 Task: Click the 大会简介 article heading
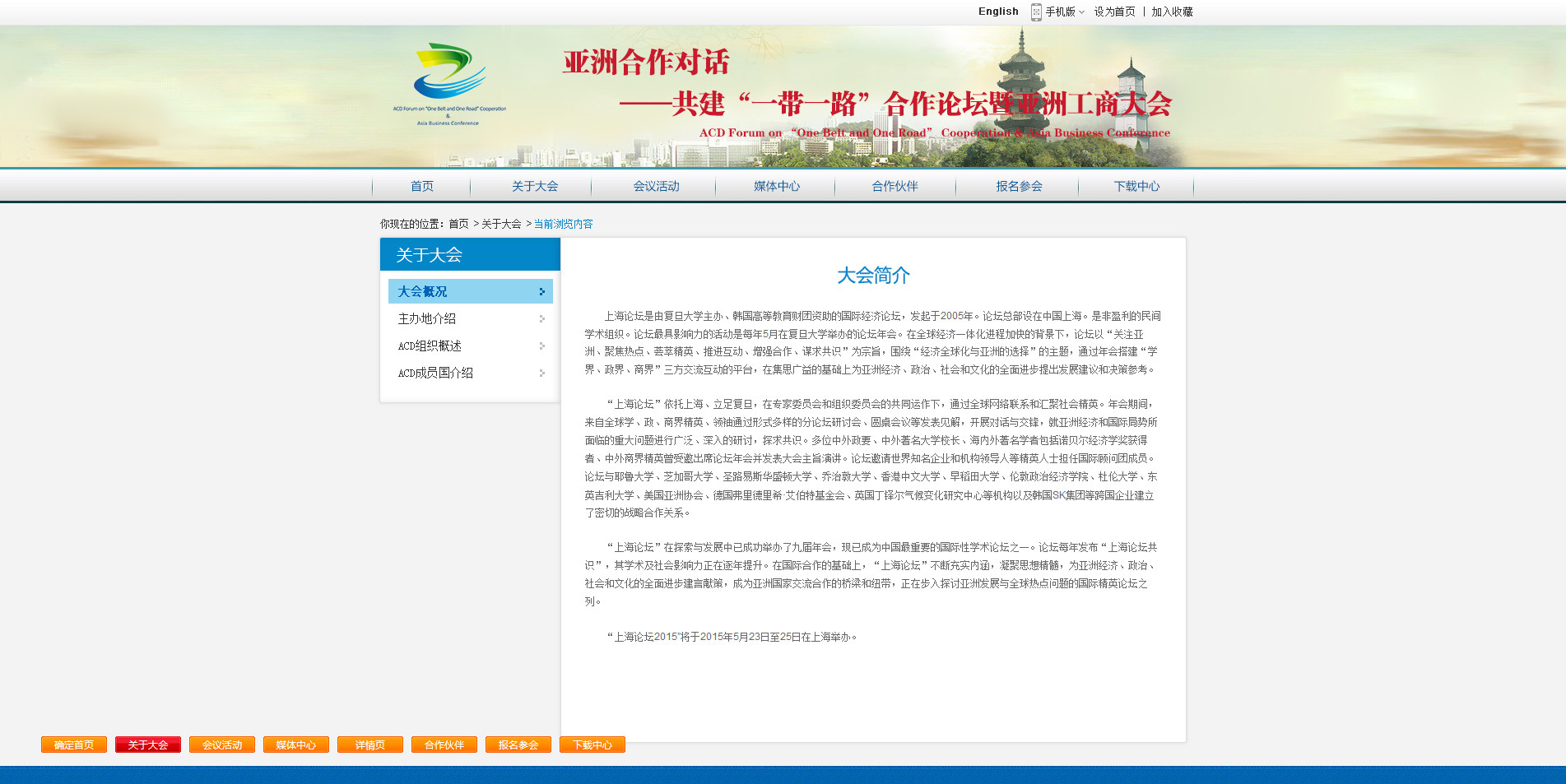(873, 276)
